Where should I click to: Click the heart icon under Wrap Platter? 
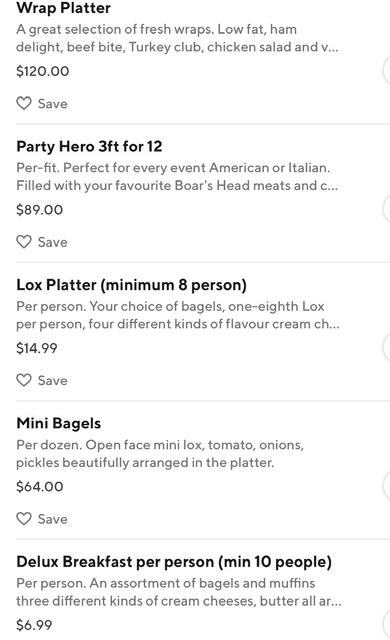[x=24, y=103]
